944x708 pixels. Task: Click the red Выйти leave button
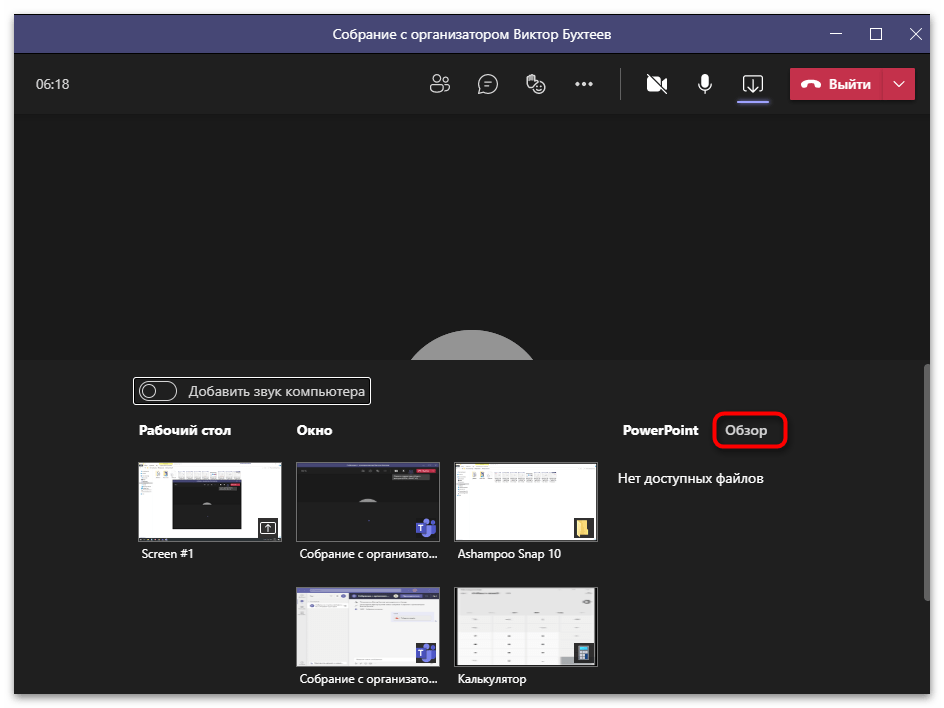coord(838,84)
